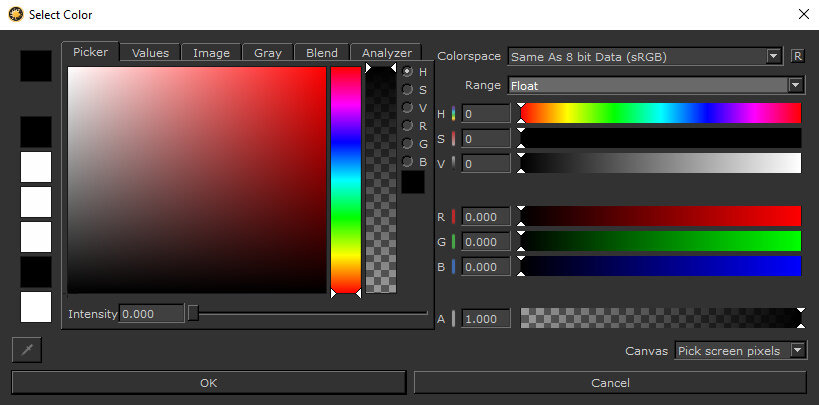
Task: Switch to the Values tab
Action: coord(151,53)
